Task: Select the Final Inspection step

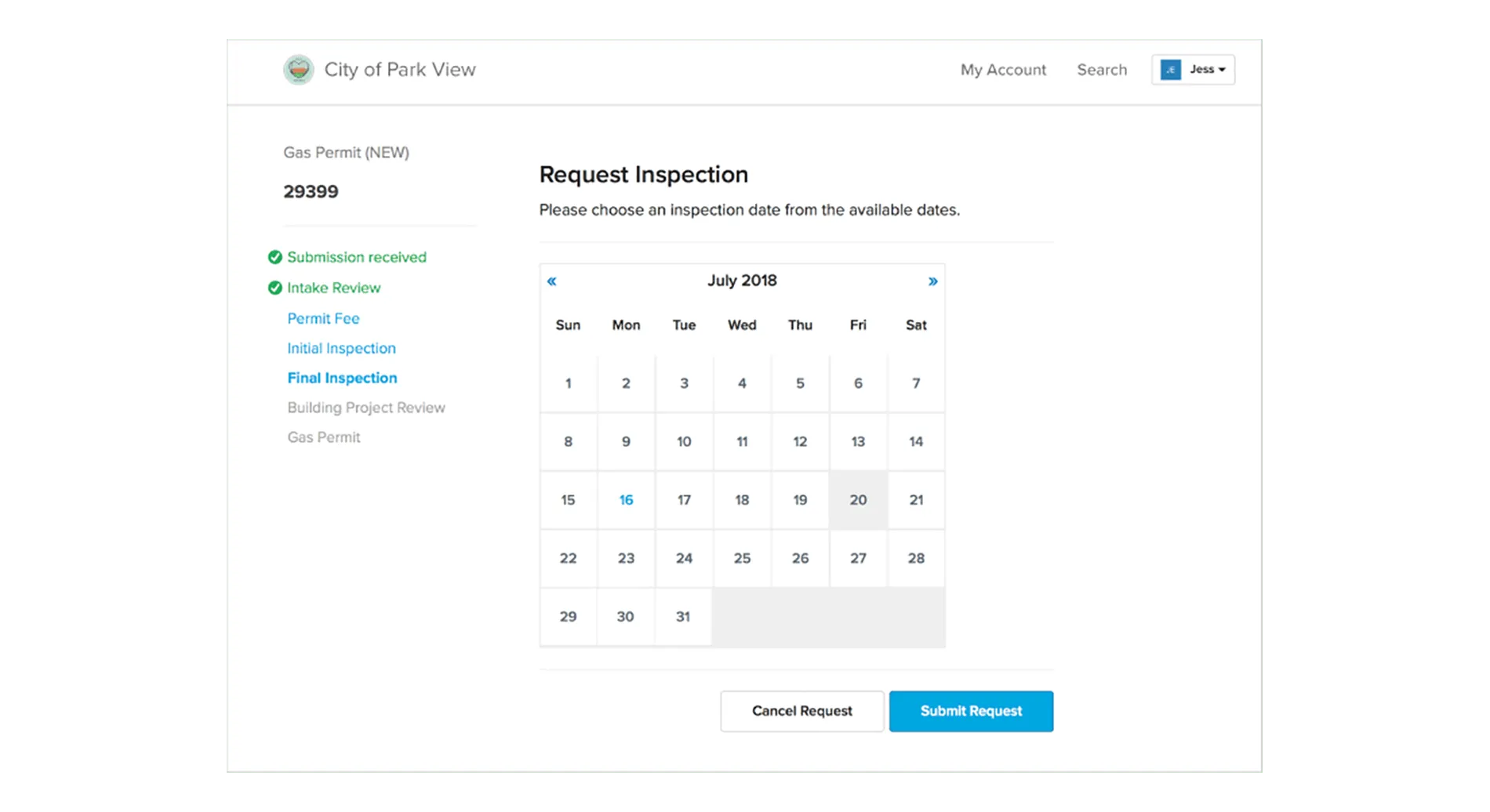Action: tap(342, 378)
